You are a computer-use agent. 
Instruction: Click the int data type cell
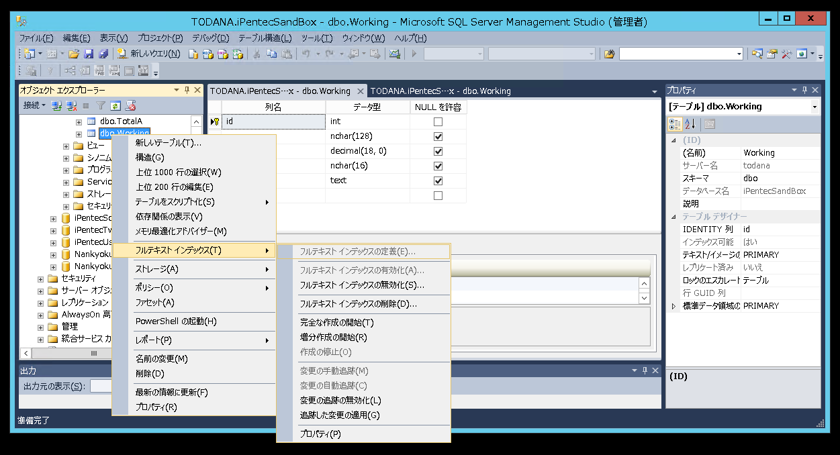tap(368, 122)
